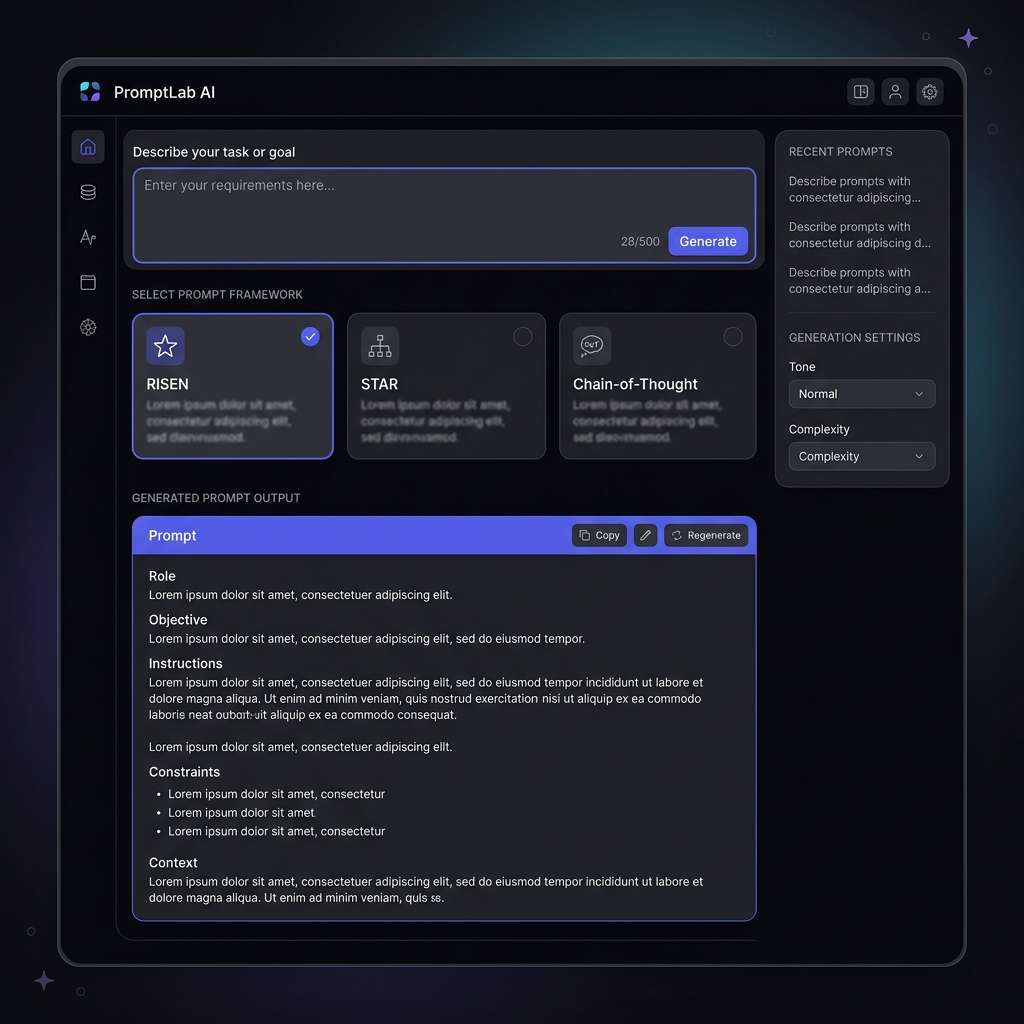Screen dimensions: 1024x1024
Task: Select the Home icon in the sidebar
Action: [x=88, y=146]
